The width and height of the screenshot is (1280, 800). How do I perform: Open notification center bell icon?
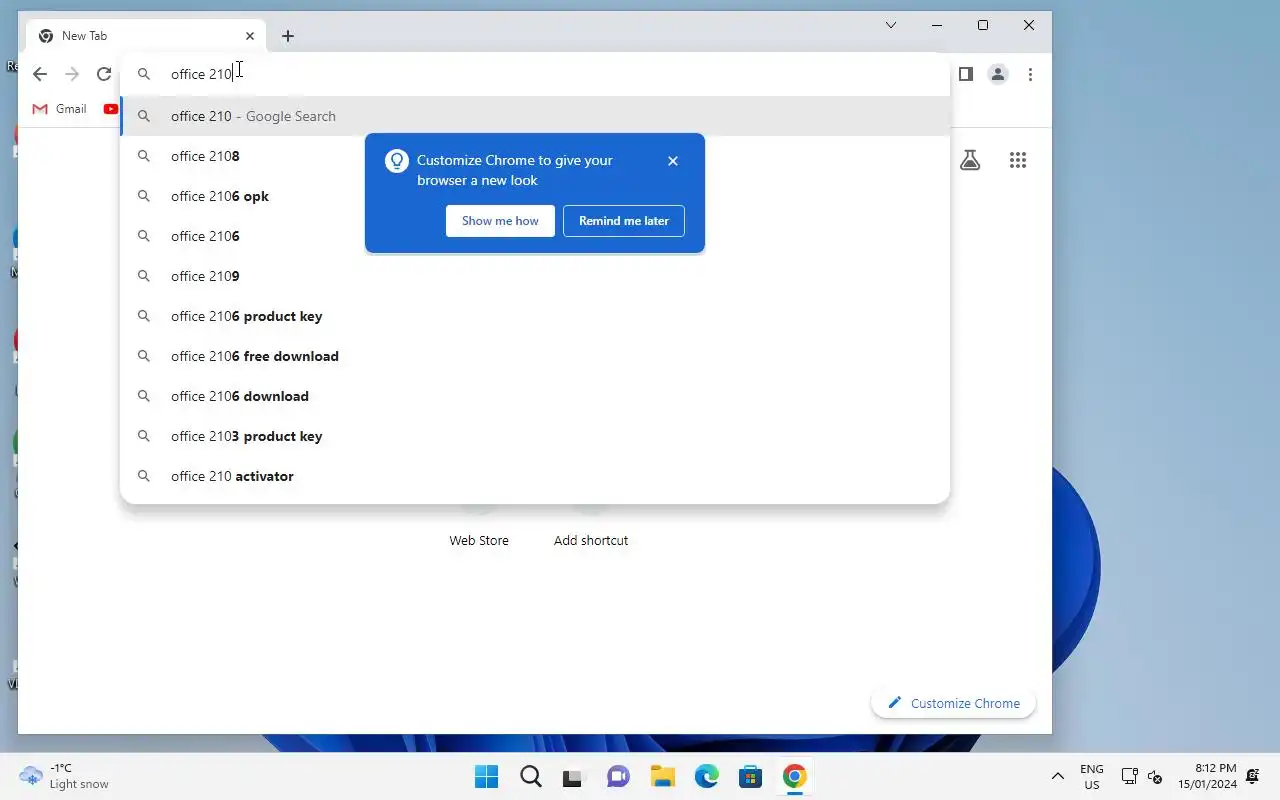tap(1253, 777)
